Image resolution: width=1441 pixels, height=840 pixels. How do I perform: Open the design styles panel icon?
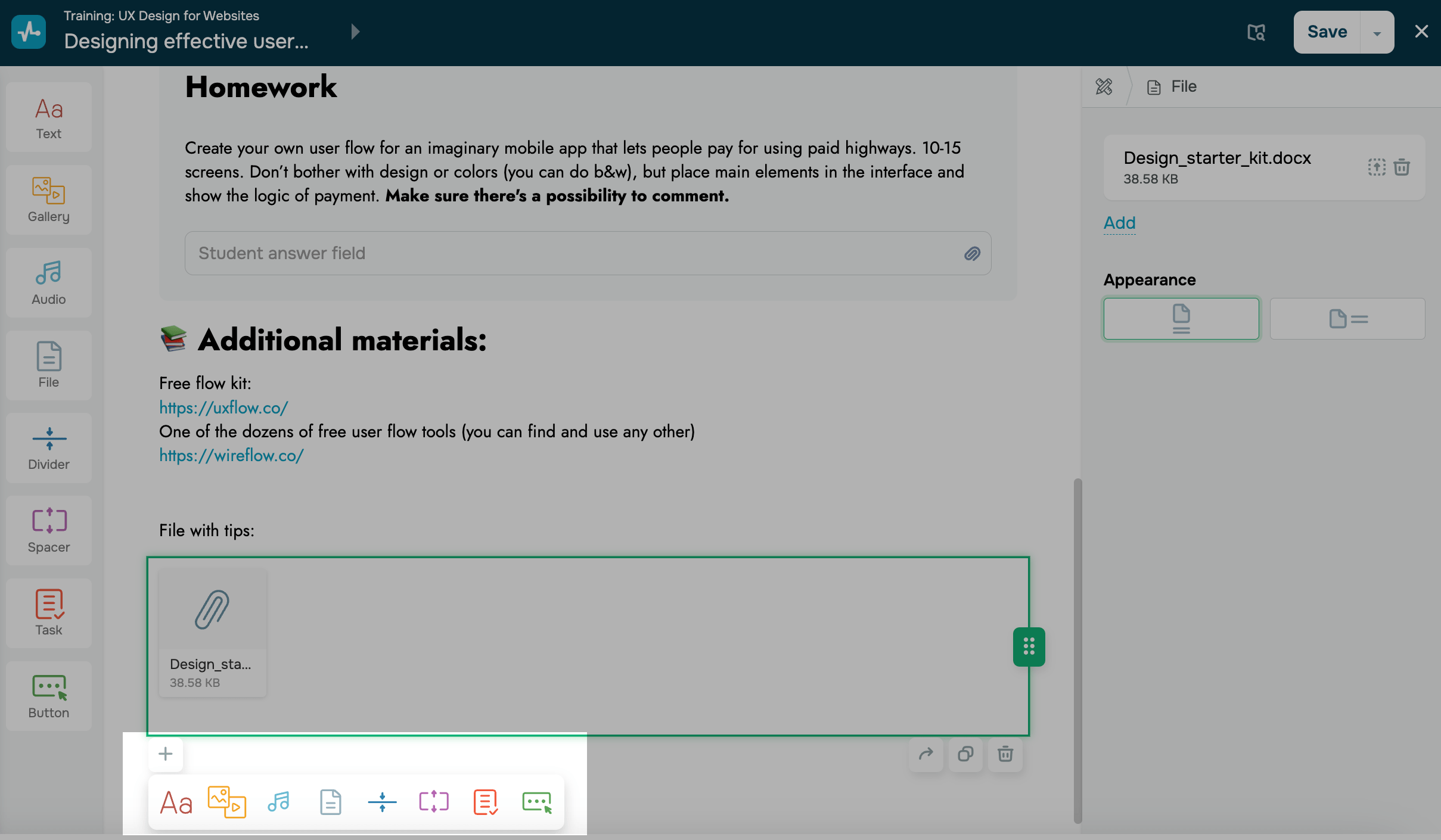[1104, 87]
